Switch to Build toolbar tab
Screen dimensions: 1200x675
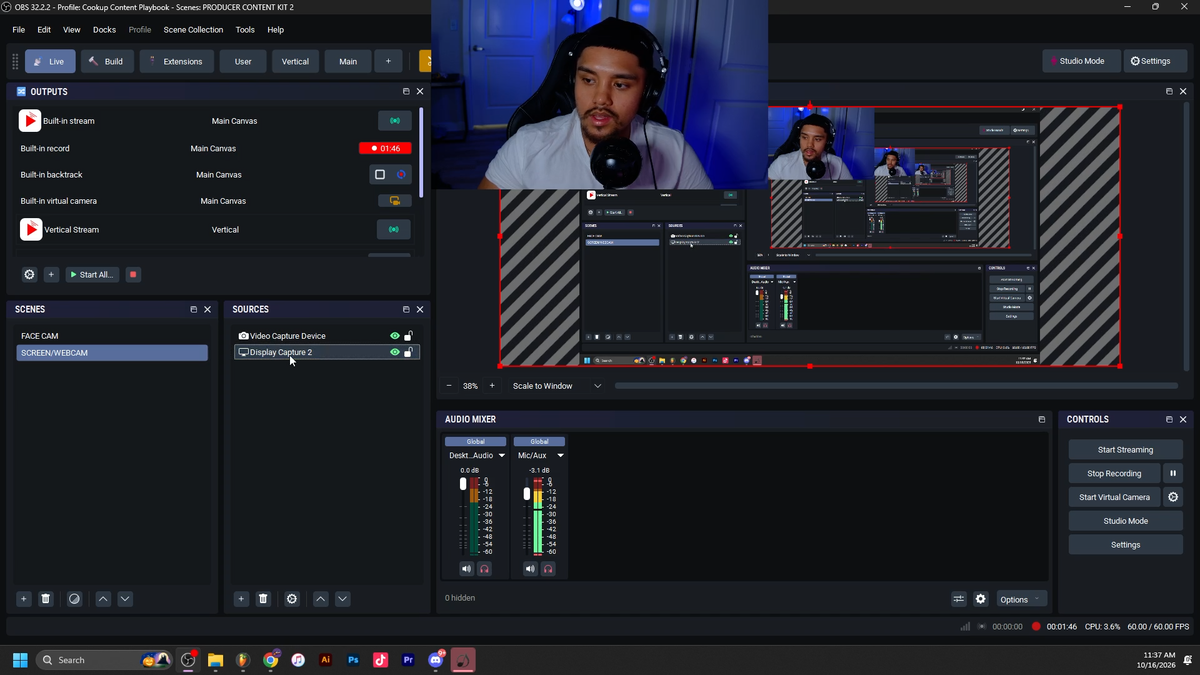click(107, 61)
